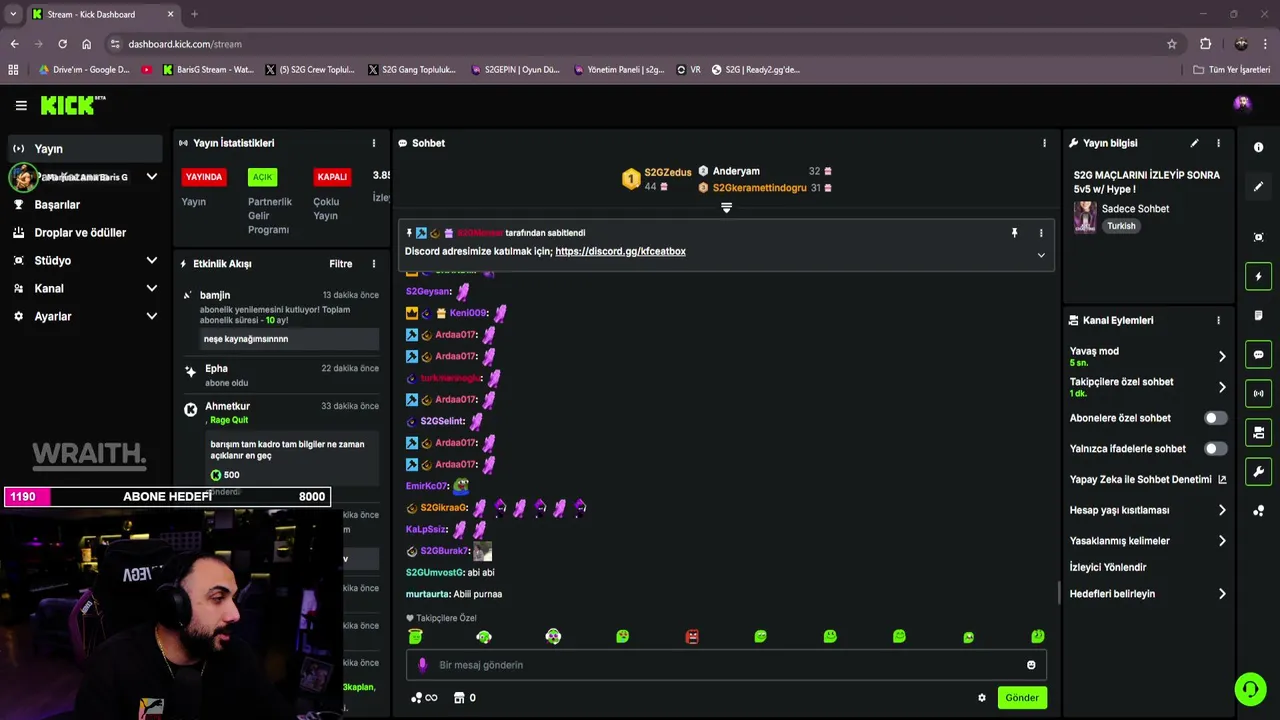Viewport: 1280px width, 720px height.
Task: Edit stream info with pencil icon
Action: [x=1194, y=143]
